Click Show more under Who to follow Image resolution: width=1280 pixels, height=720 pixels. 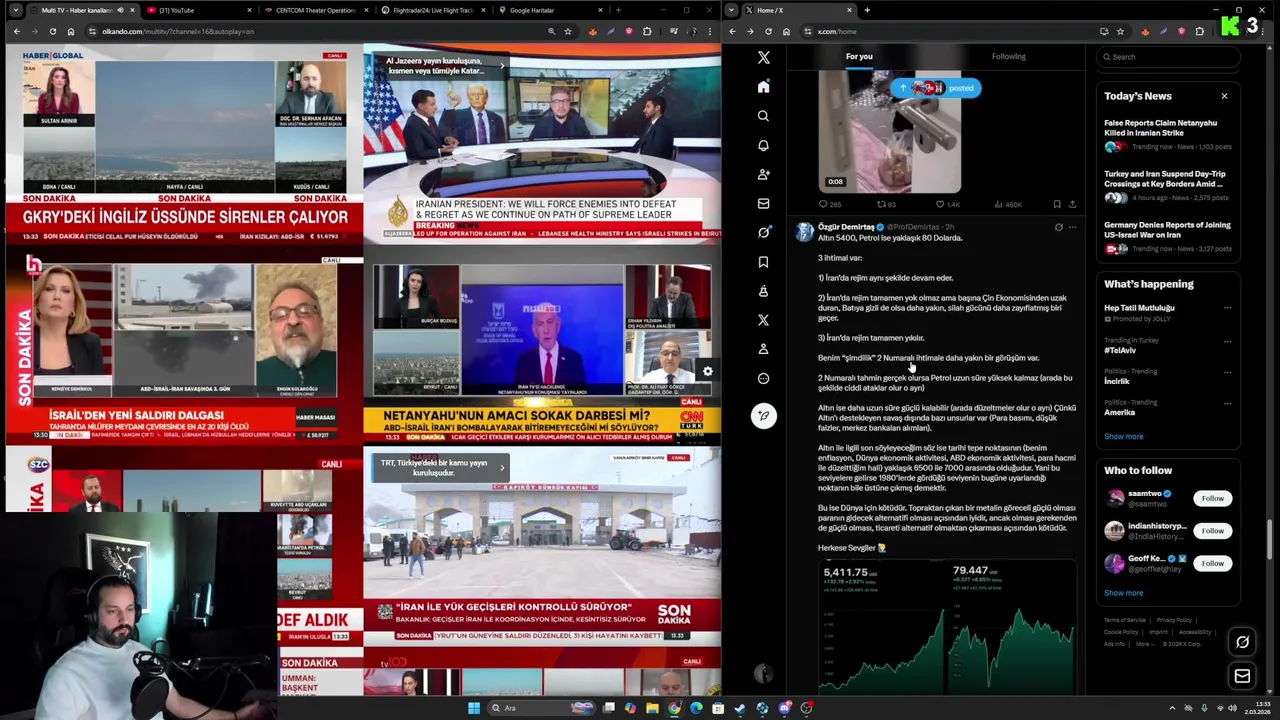click(1123, 593)
